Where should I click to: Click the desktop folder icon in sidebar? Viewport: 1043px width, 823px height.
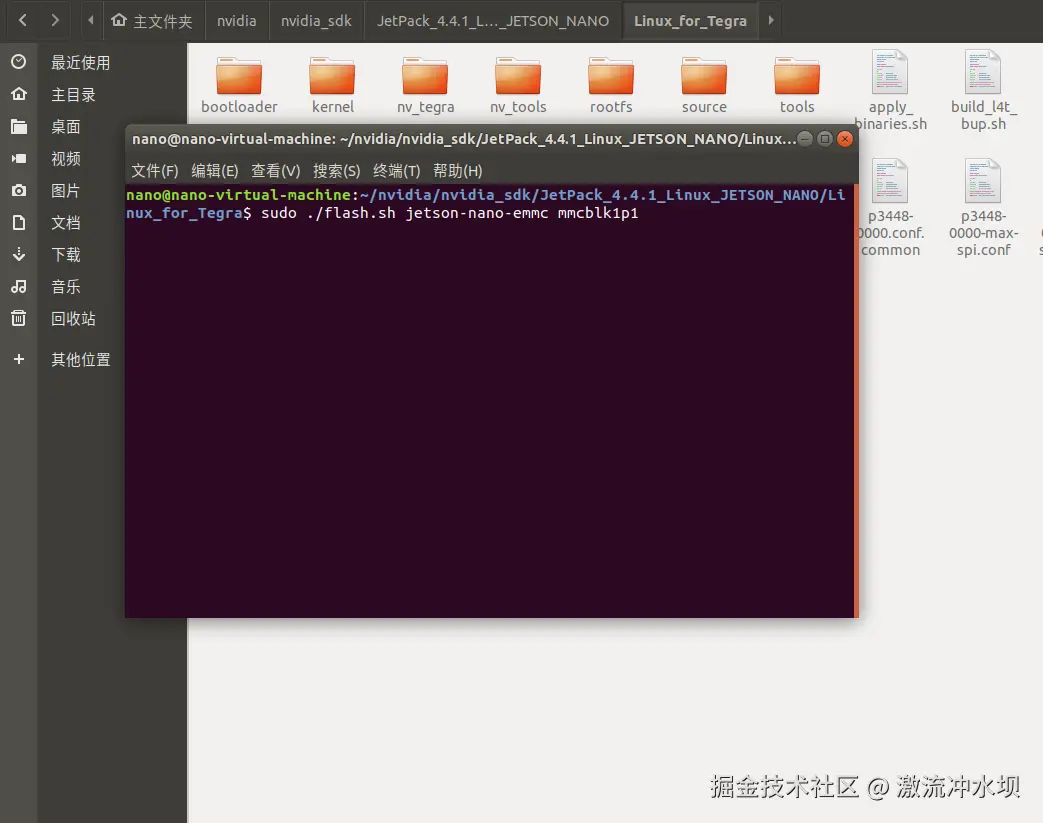[19, 126]
